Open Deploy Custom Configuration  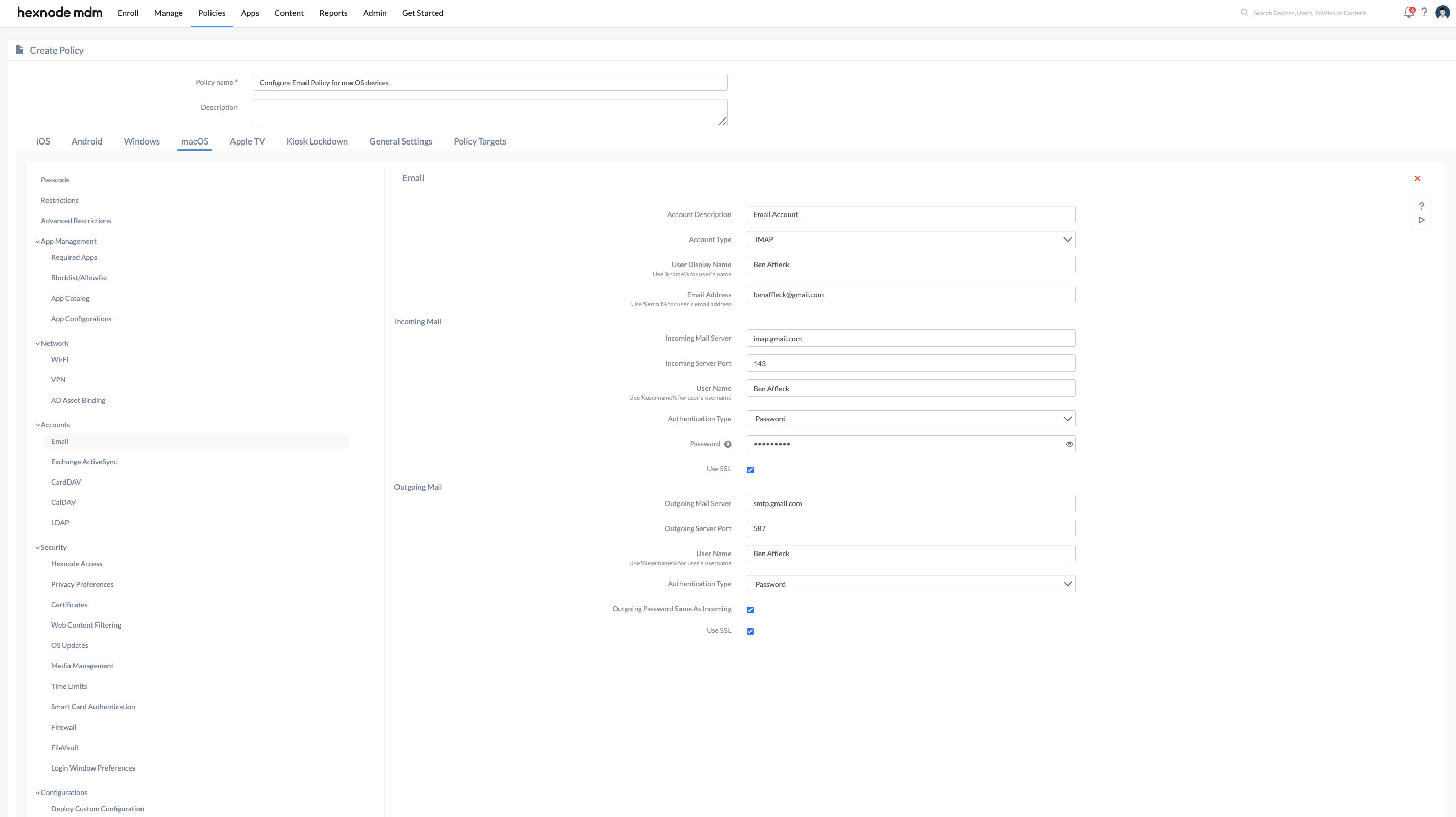[x=97, y=809]
